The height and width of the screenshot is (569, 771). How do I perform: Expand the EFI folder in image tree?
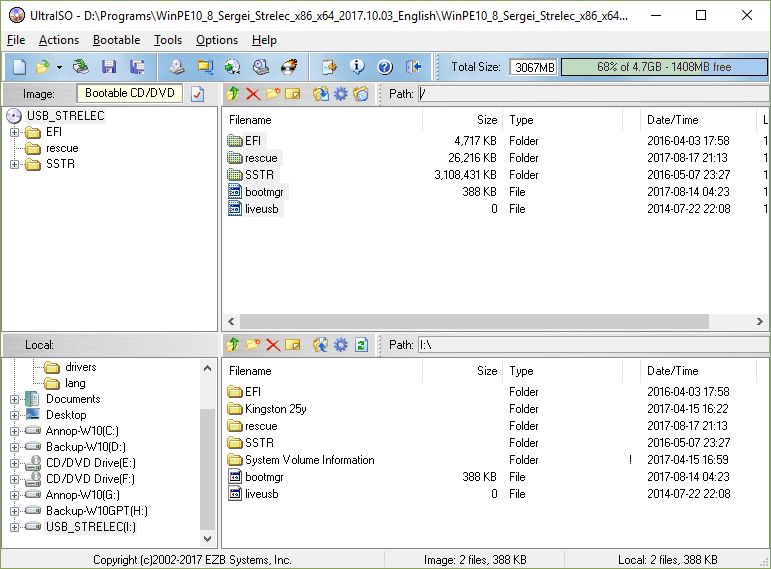pyautogui.click(x=14, y=132)
